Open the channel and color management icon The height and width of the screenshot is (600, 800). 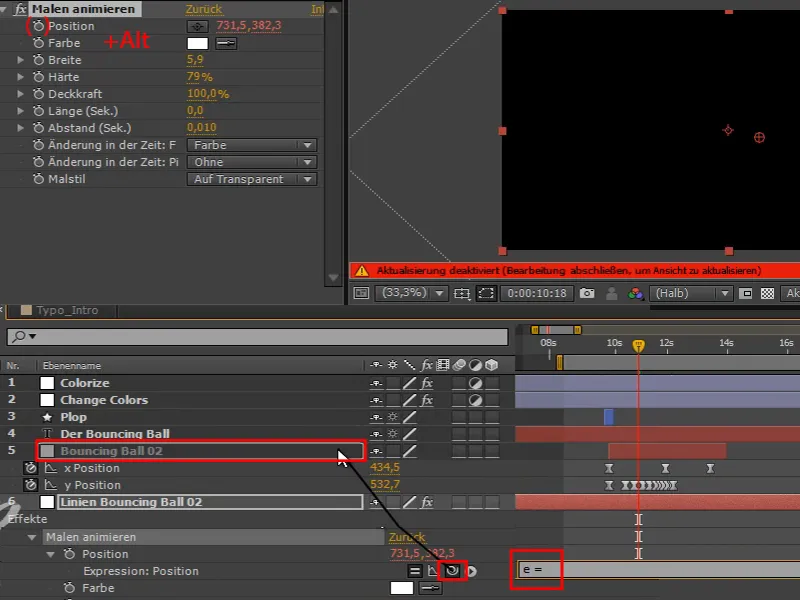coord(636,293)
